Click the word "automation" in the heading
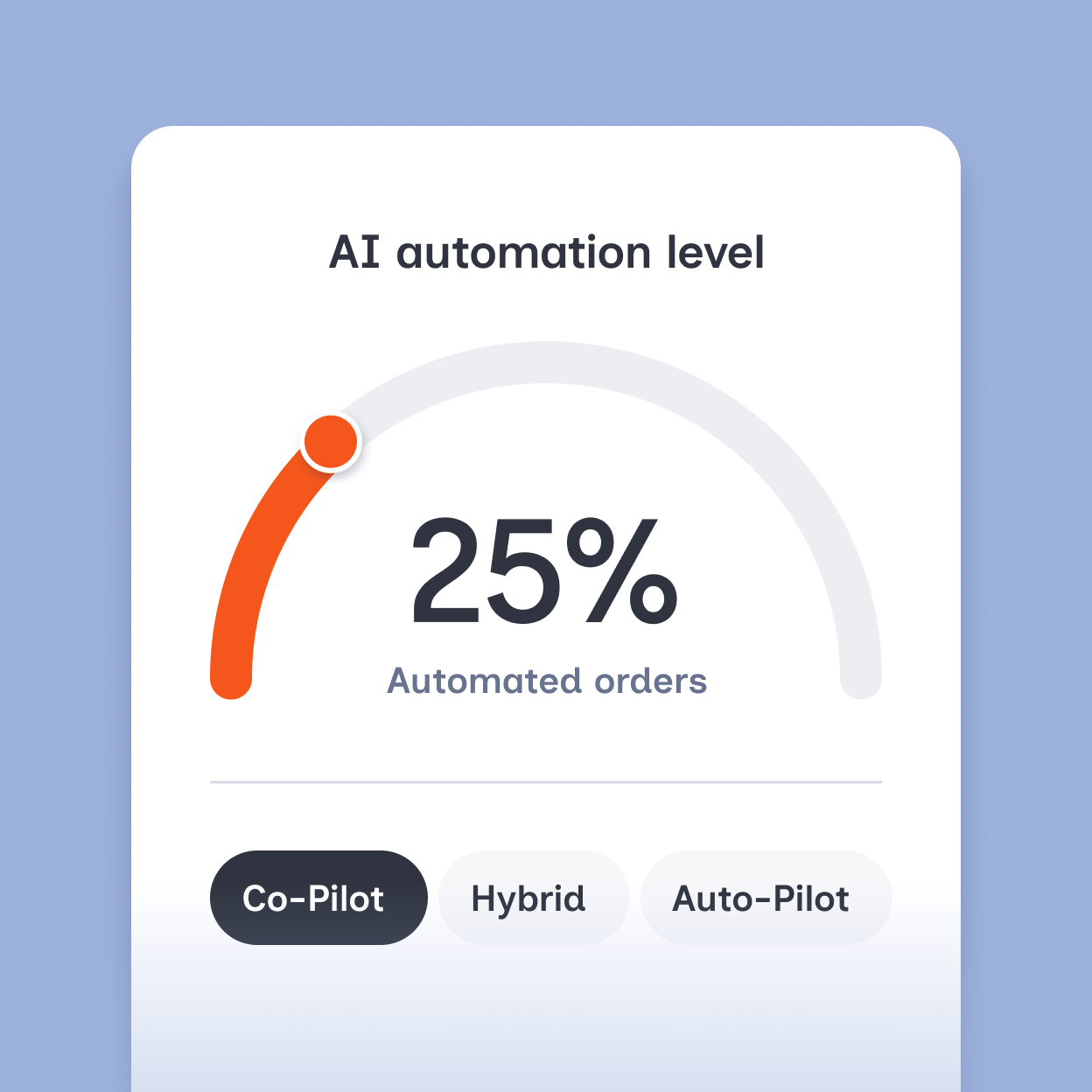The height and width of the screenshot is (1092, 1092). (523, 253)
